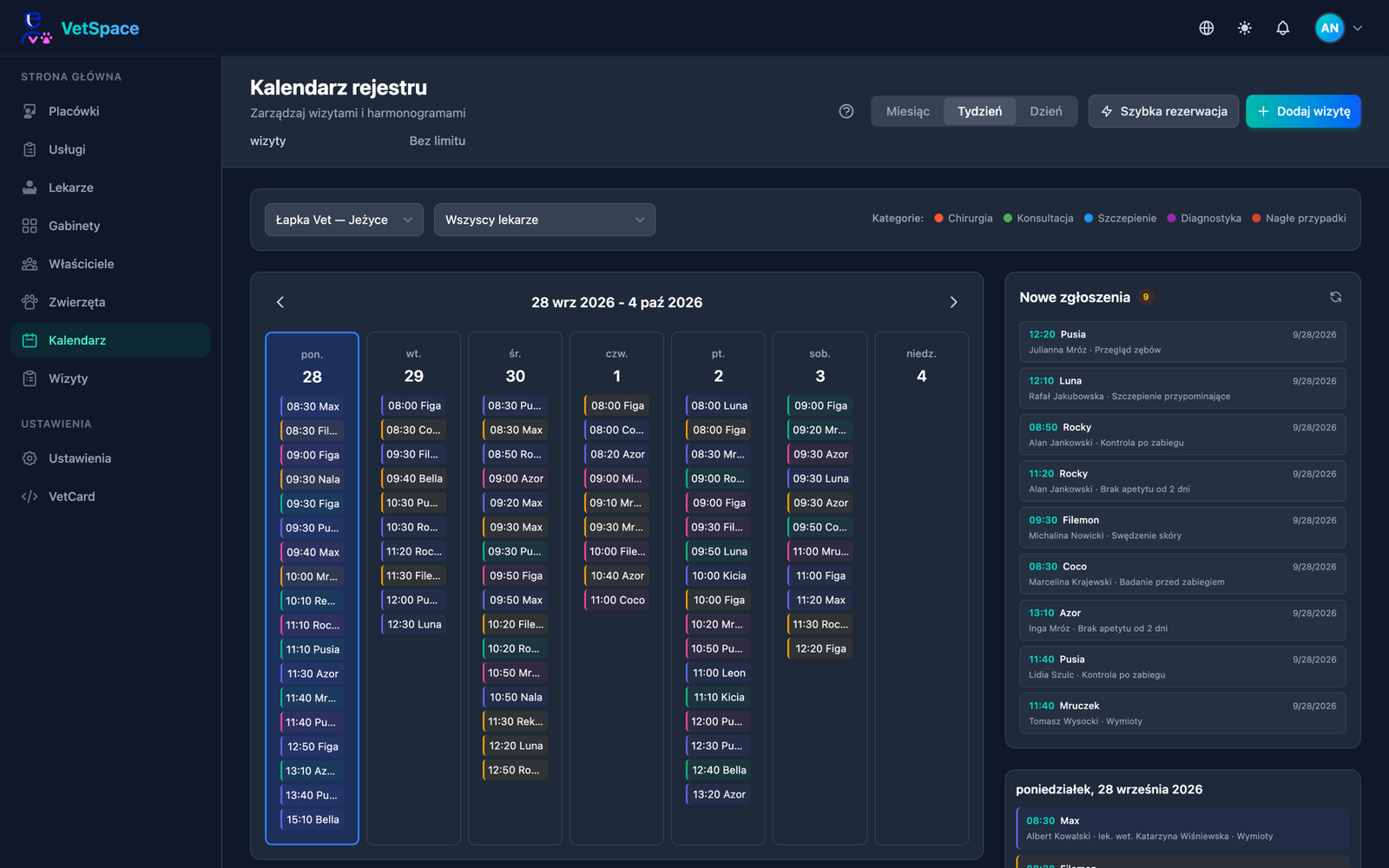
Task: Open 12:10 Luna new request card
Action: [x=1182, y=388]
